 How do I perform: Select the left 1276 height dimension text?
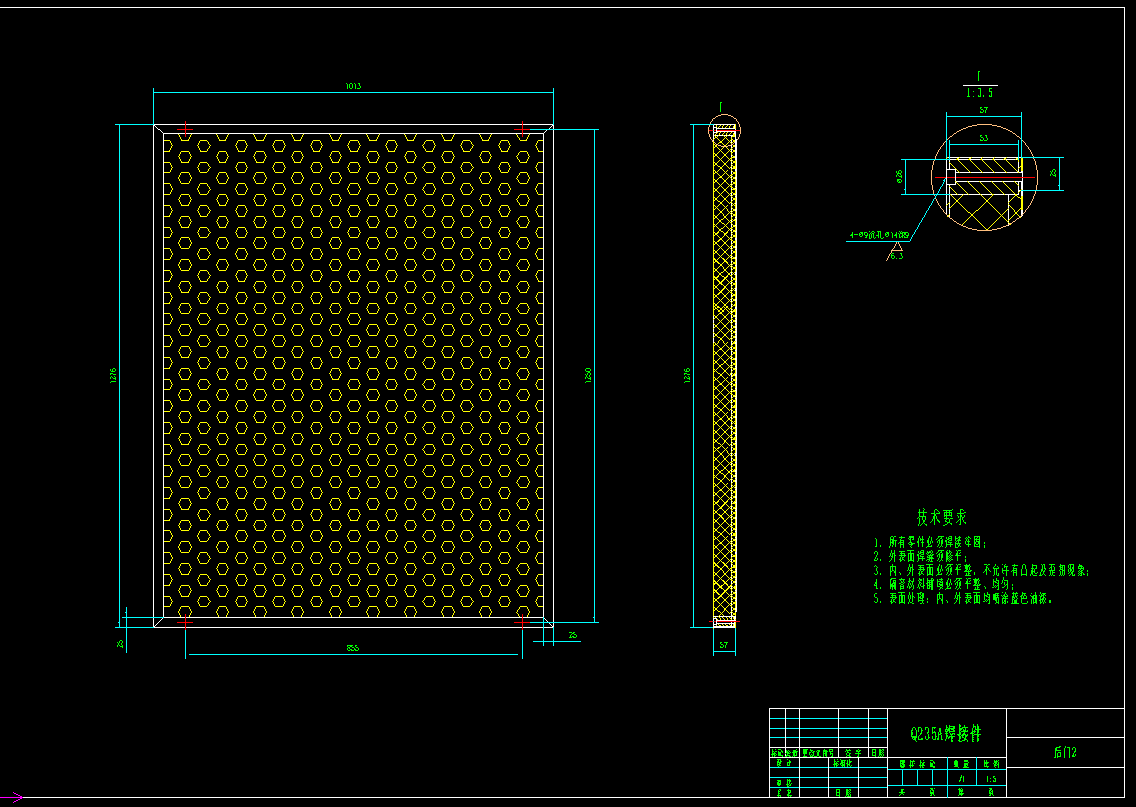(x=113, y=375)
